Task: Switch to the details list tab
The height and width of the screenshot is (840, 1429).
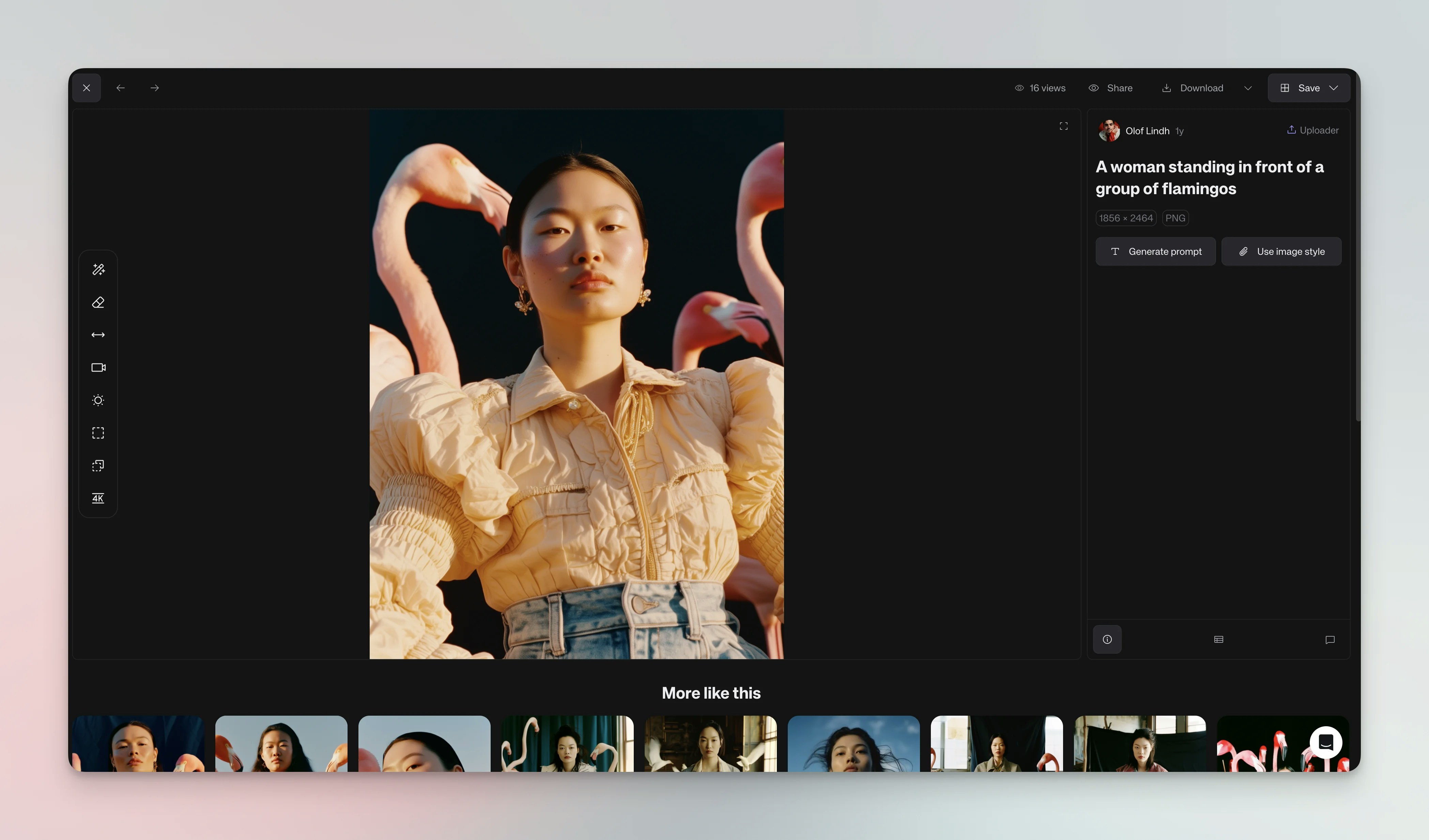Action: 1218,639
